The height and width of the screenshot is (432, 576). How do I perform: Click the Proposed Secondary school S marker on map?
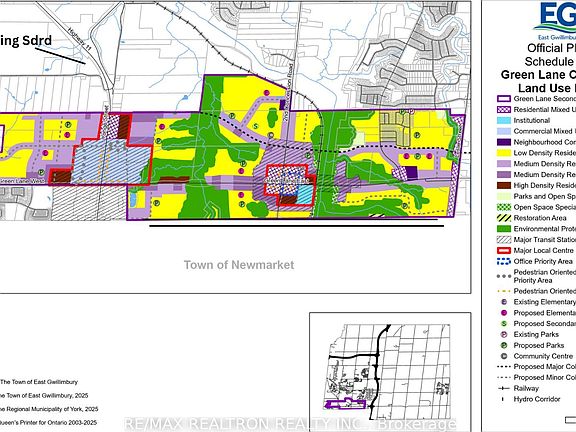pyautogui.click(x=256, y=126)
